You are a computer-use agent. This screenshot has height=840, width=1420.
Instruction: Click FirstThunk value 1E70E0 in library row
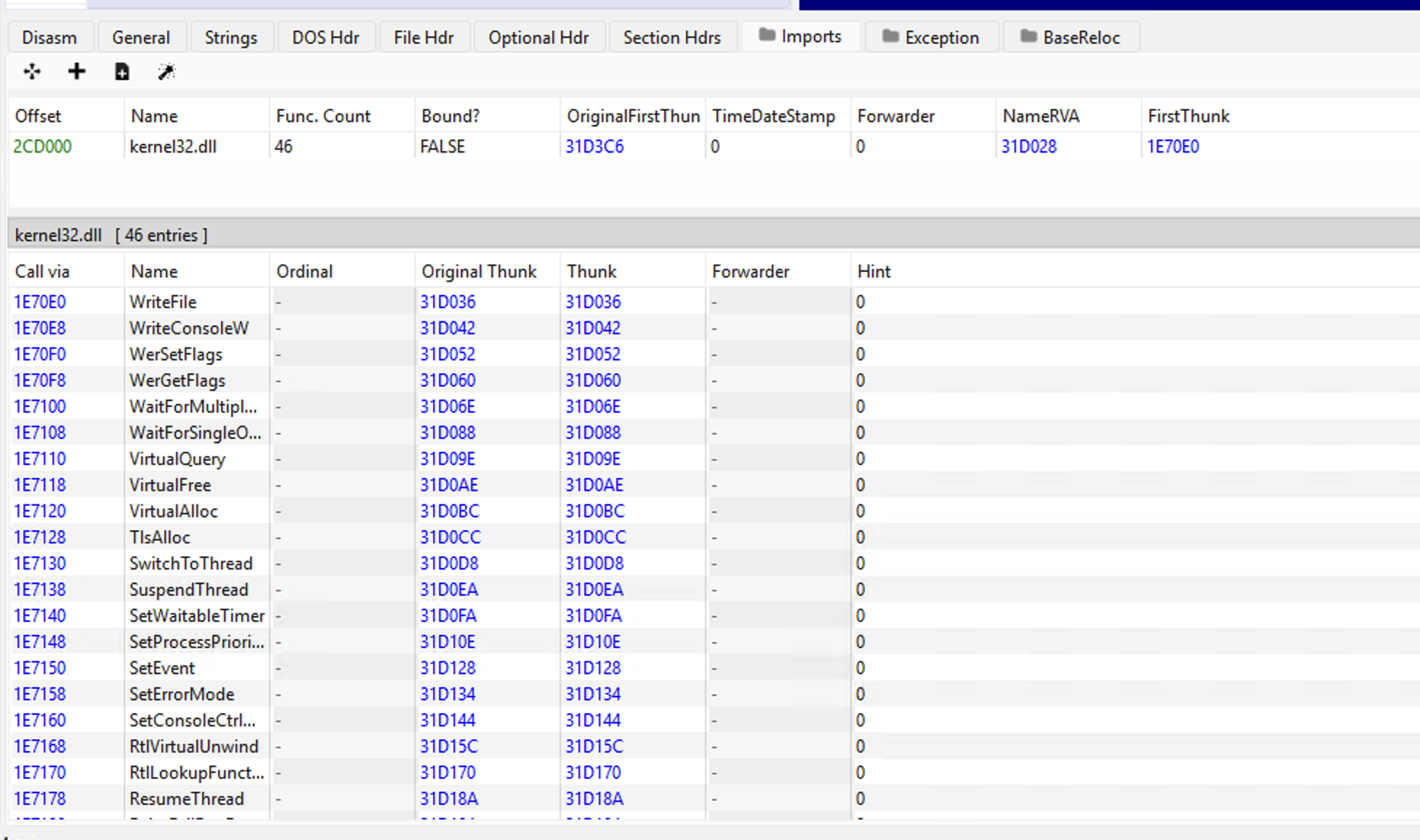point(1172,147)
